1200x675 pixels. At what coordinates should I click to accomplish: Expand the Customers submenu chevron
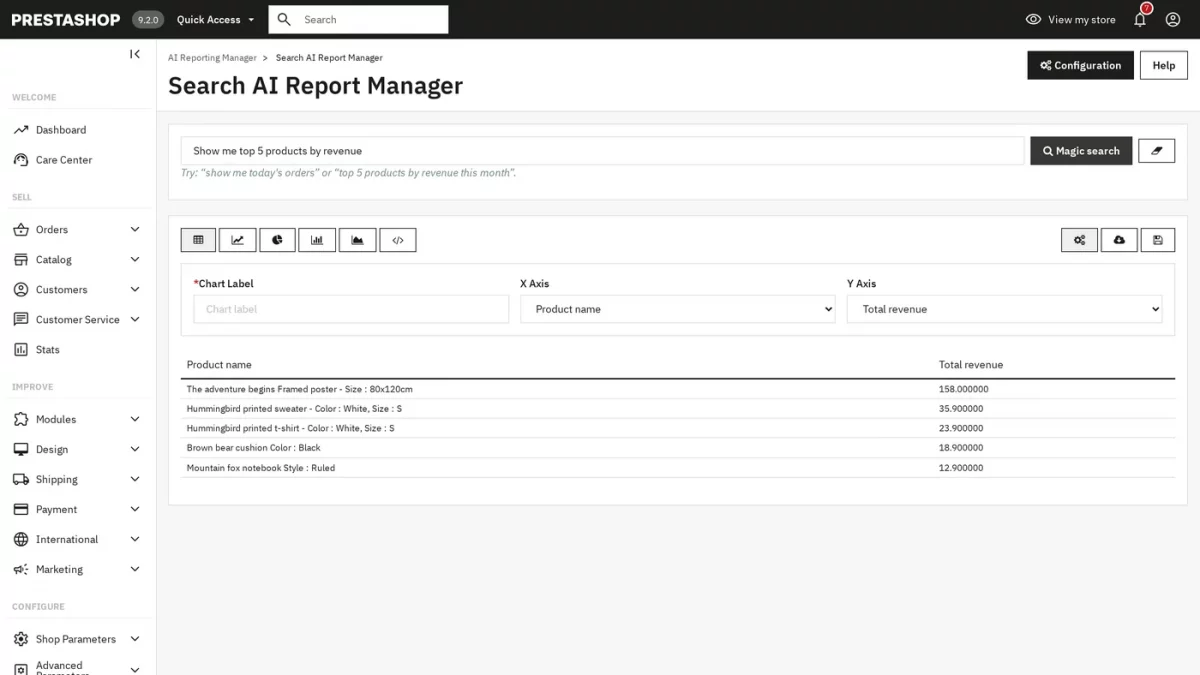click(x=135, y=290)
